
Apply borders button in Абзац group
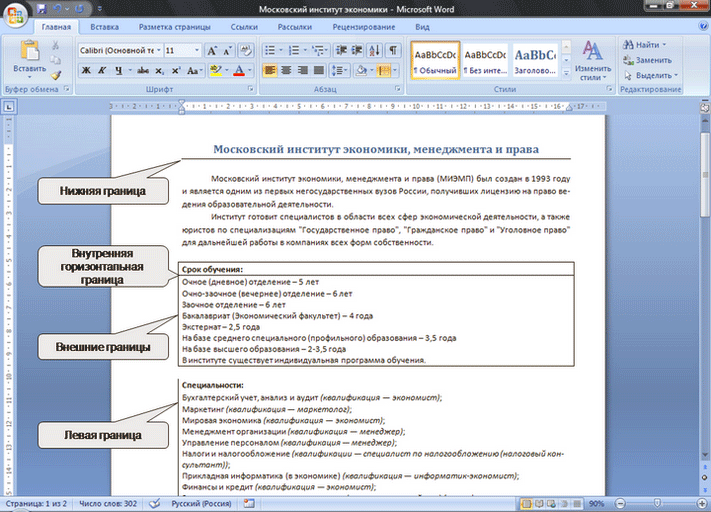point(384,70)
